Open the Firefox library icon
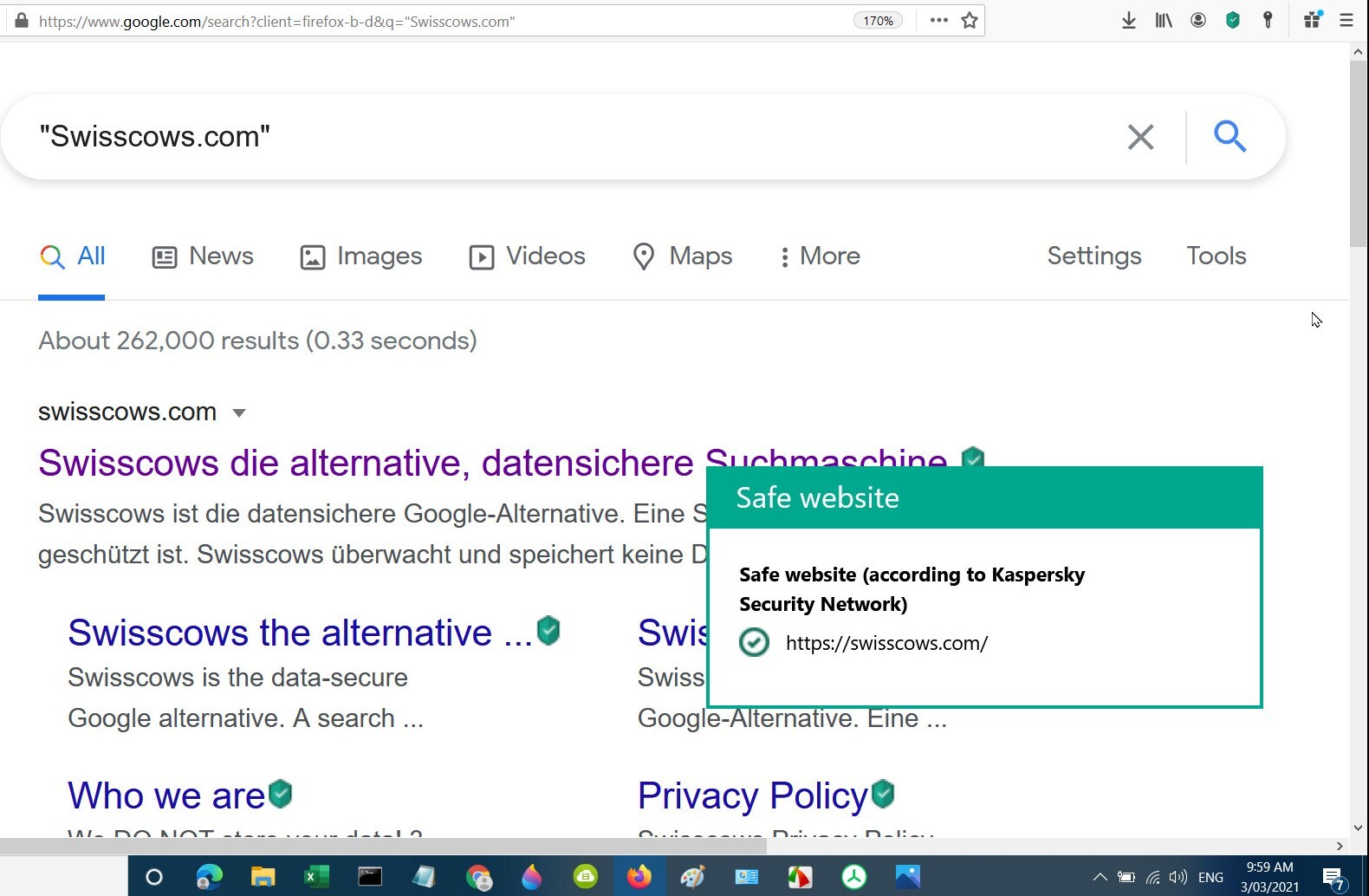This screenshot has height=896, width=1369. (1163, 21)
